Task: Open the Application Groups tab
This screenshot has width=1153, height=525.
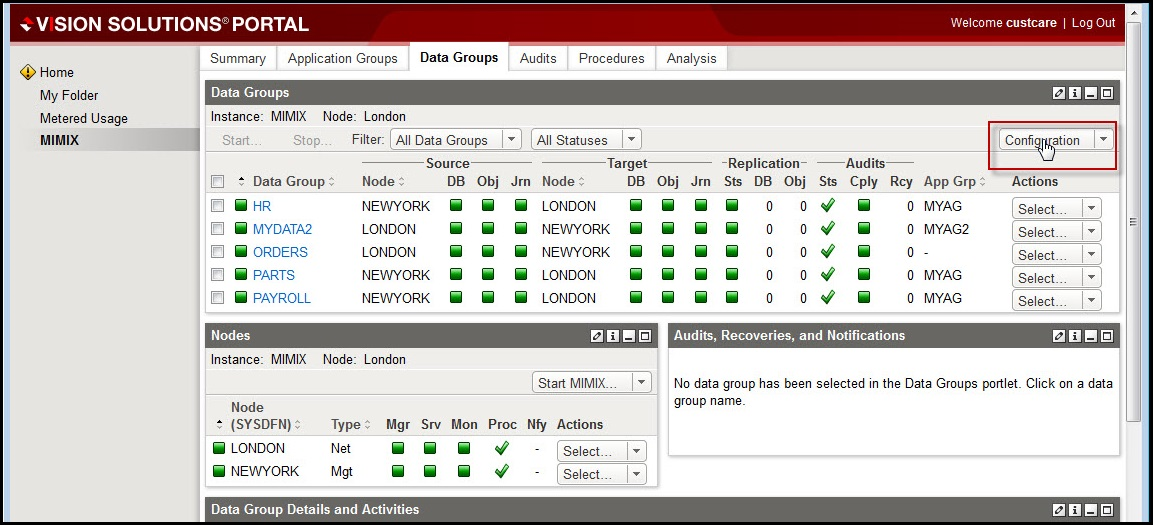Action: [342, 58]
